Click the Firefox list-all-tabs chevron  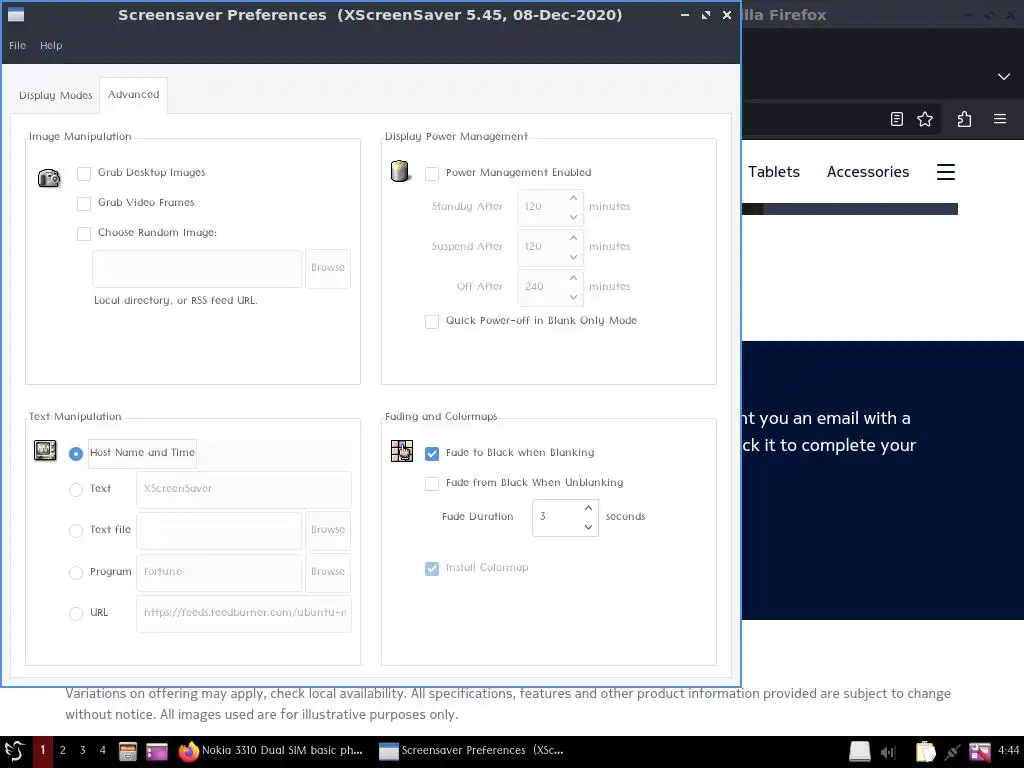(1004, 76)
